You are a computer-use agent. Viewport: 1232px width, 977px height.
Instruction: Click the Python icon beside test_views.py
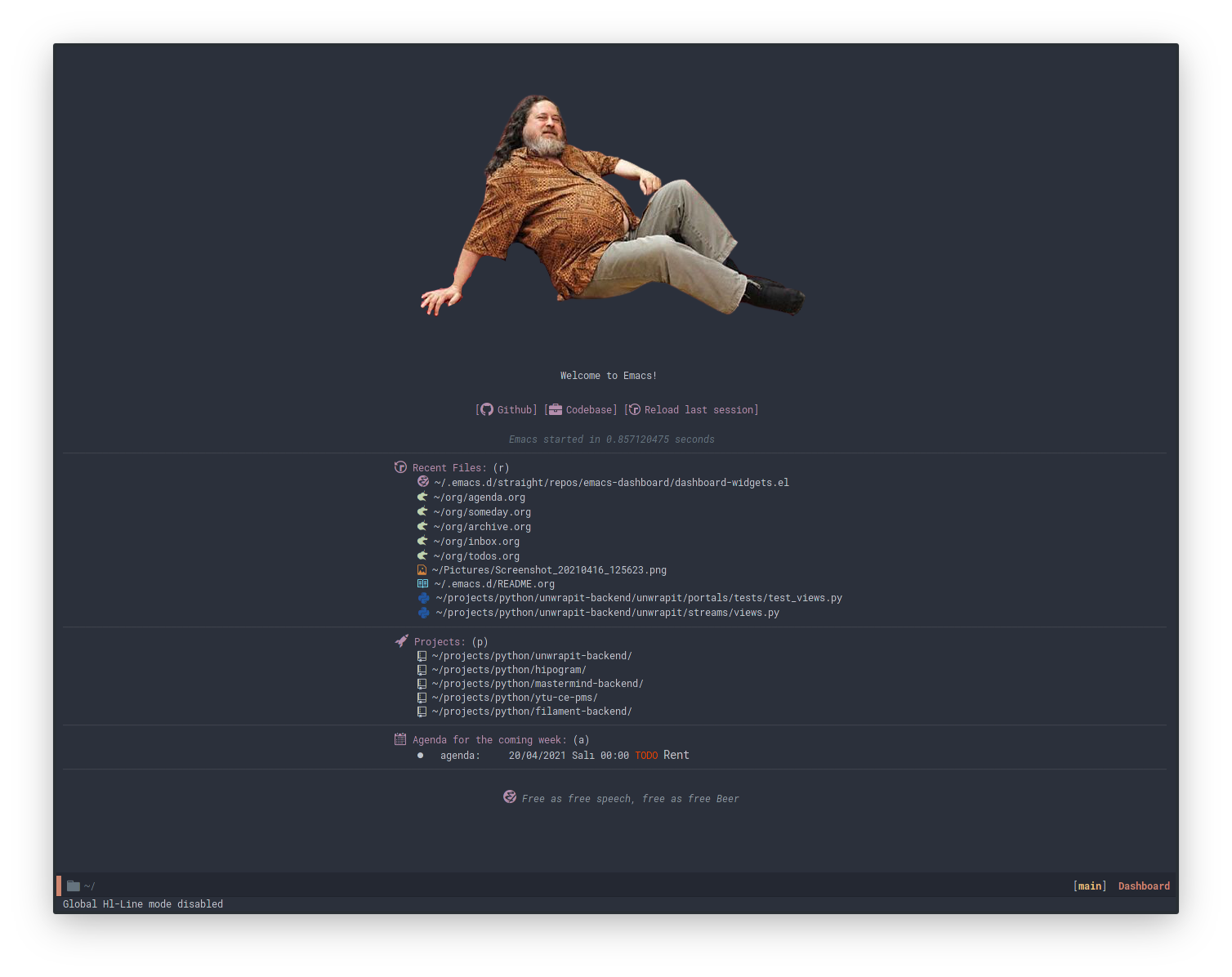(424, 598)
